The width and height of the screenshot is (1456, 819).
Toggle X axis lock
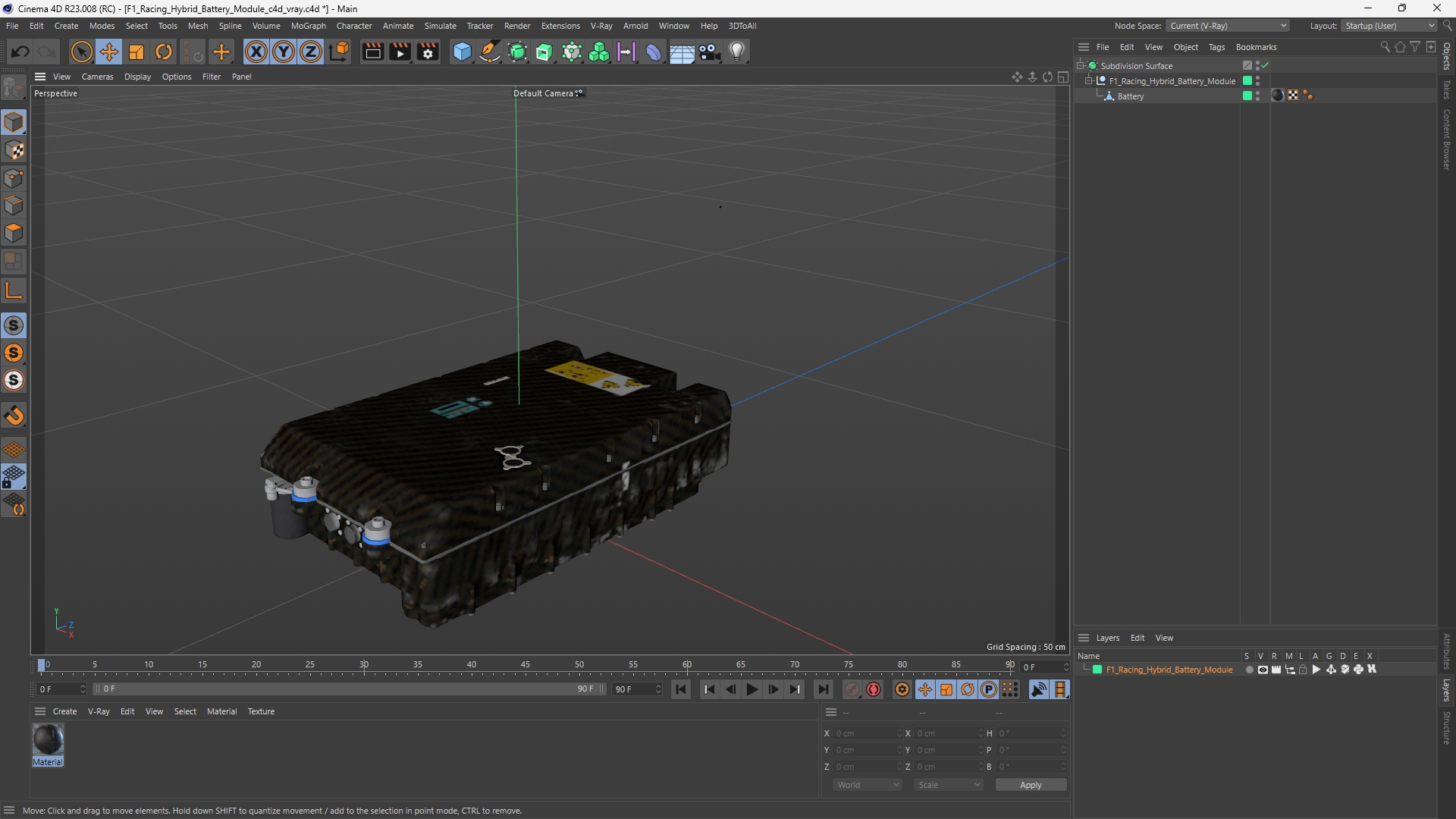coord(256,52)
